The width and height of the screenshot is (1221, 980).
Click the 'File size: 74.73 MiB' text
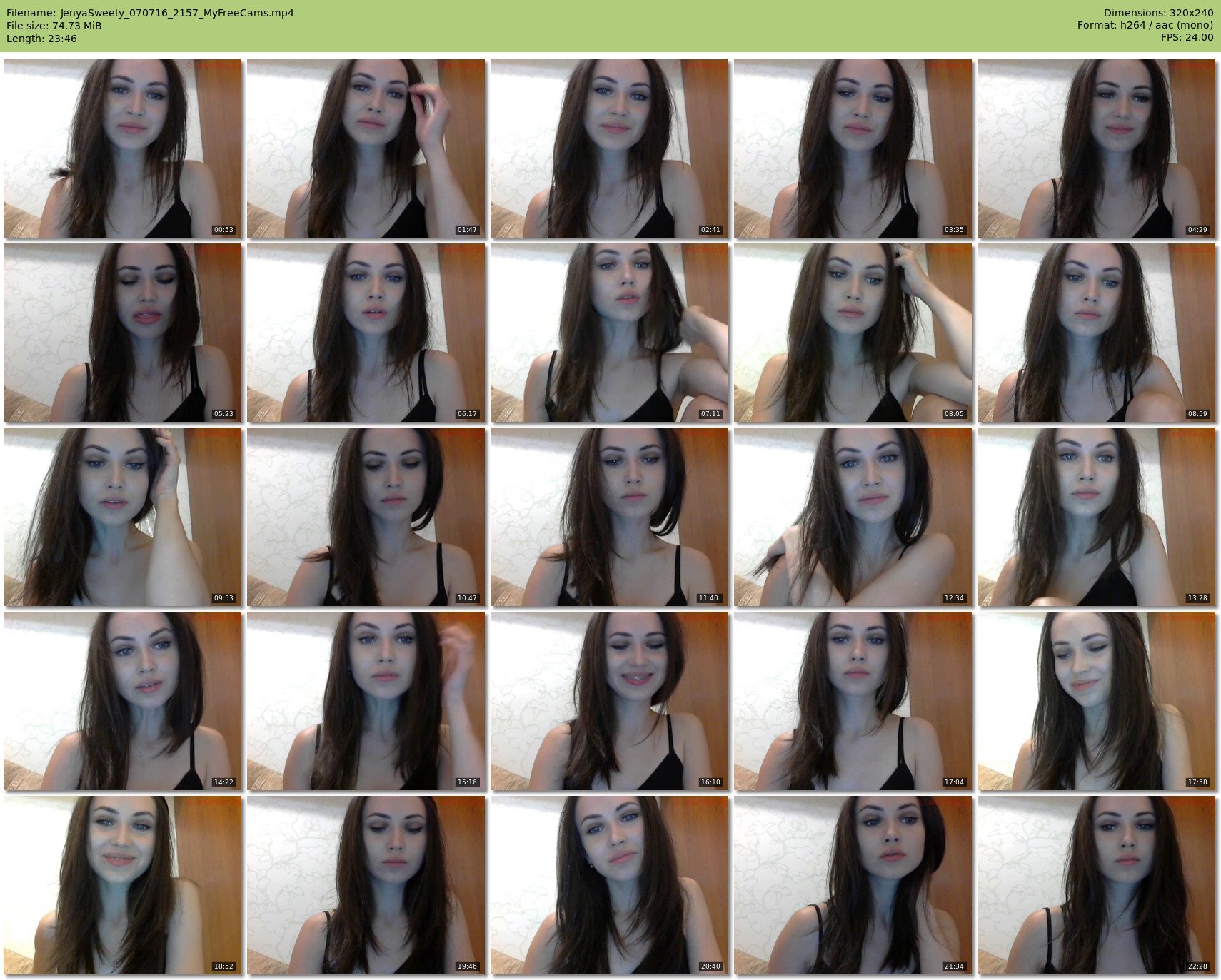[x=54, y=26]
